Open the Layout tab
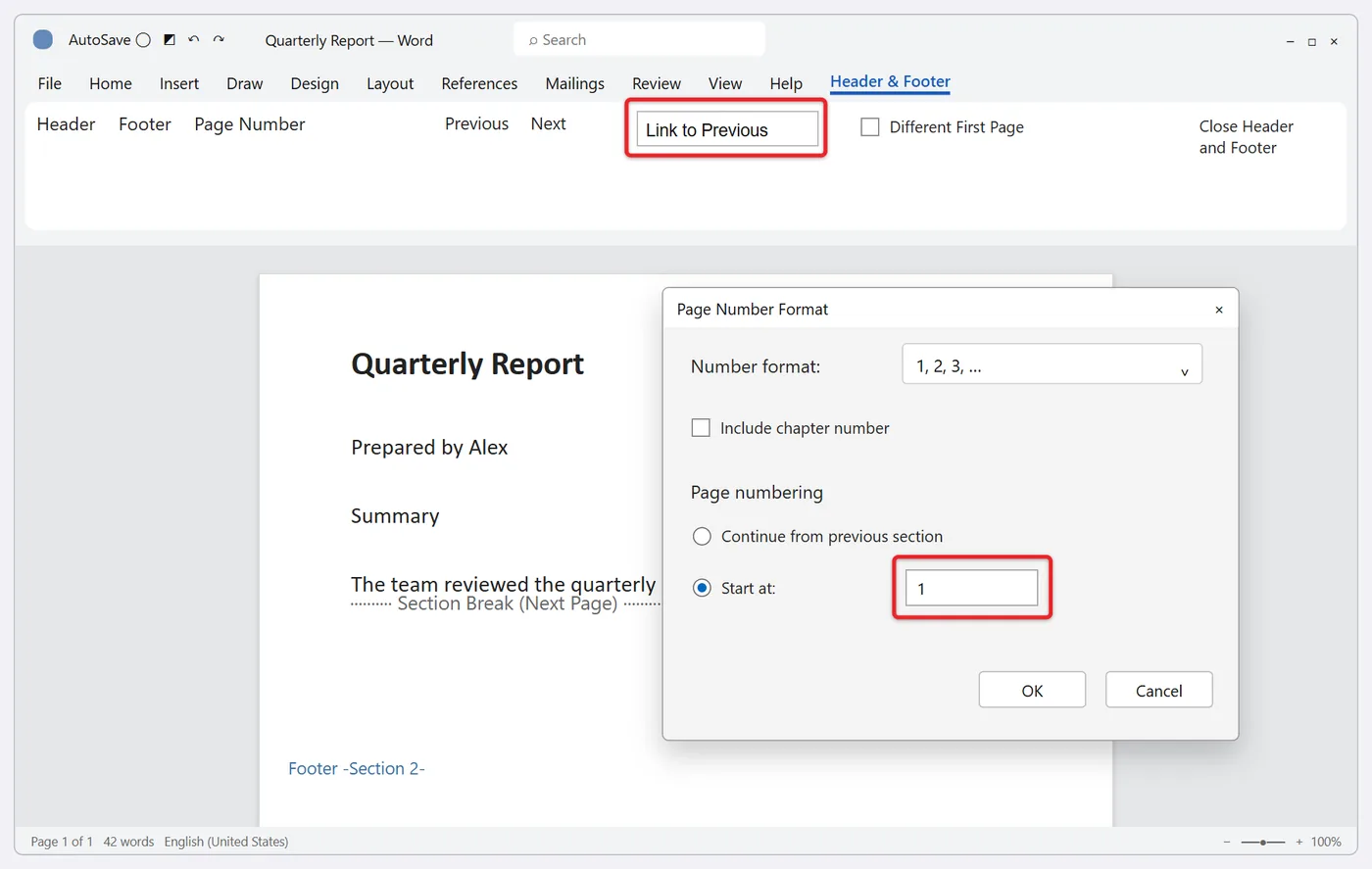1372x869 pixels. (x=390, y=84)
